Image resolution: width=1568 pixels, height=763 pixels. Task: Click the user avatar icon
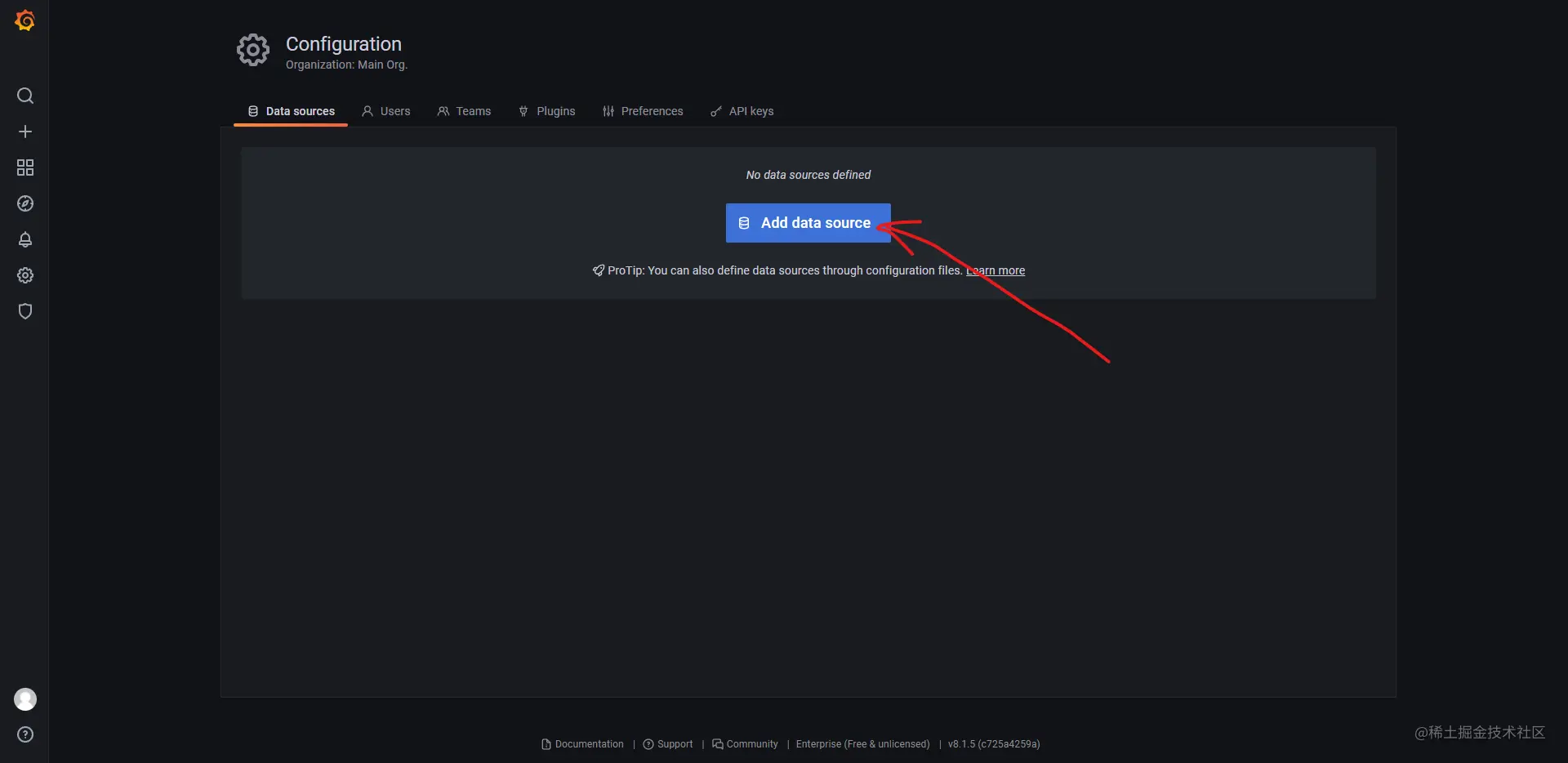25,699
